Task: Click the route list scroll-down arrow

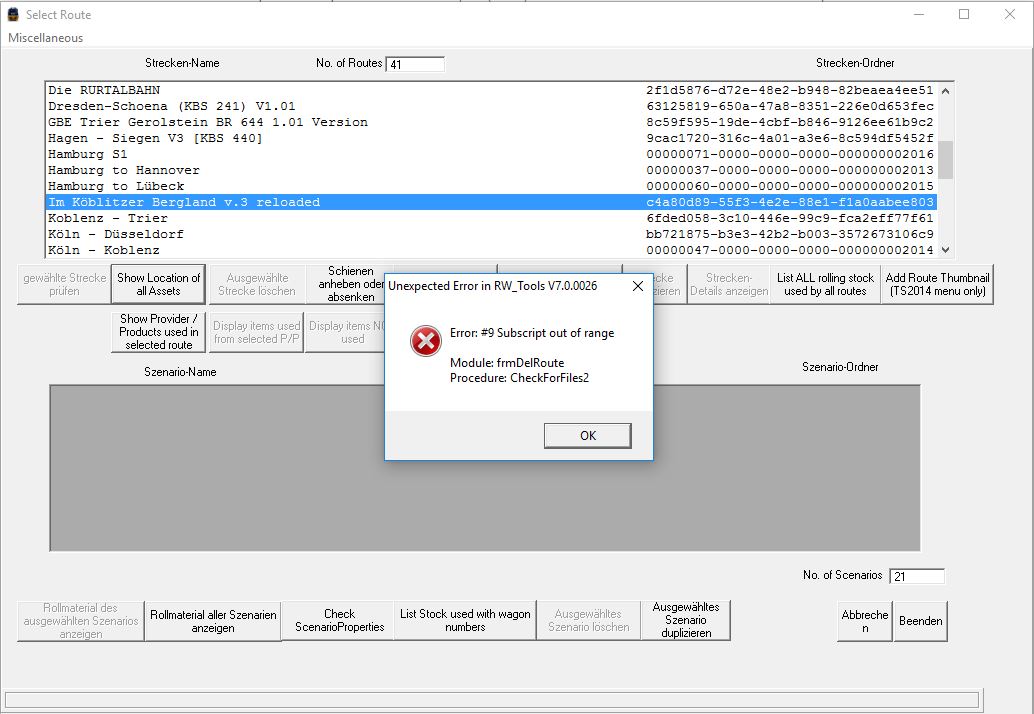Action: (946, 250)
